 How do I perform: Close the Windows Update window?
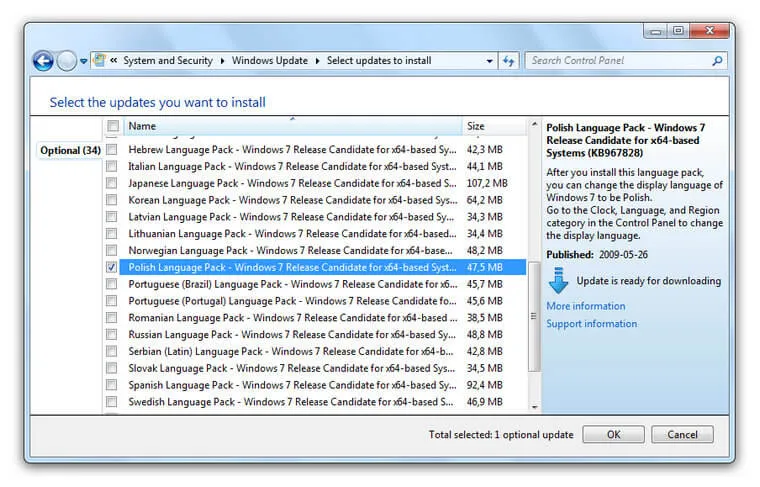click(710, 31)
